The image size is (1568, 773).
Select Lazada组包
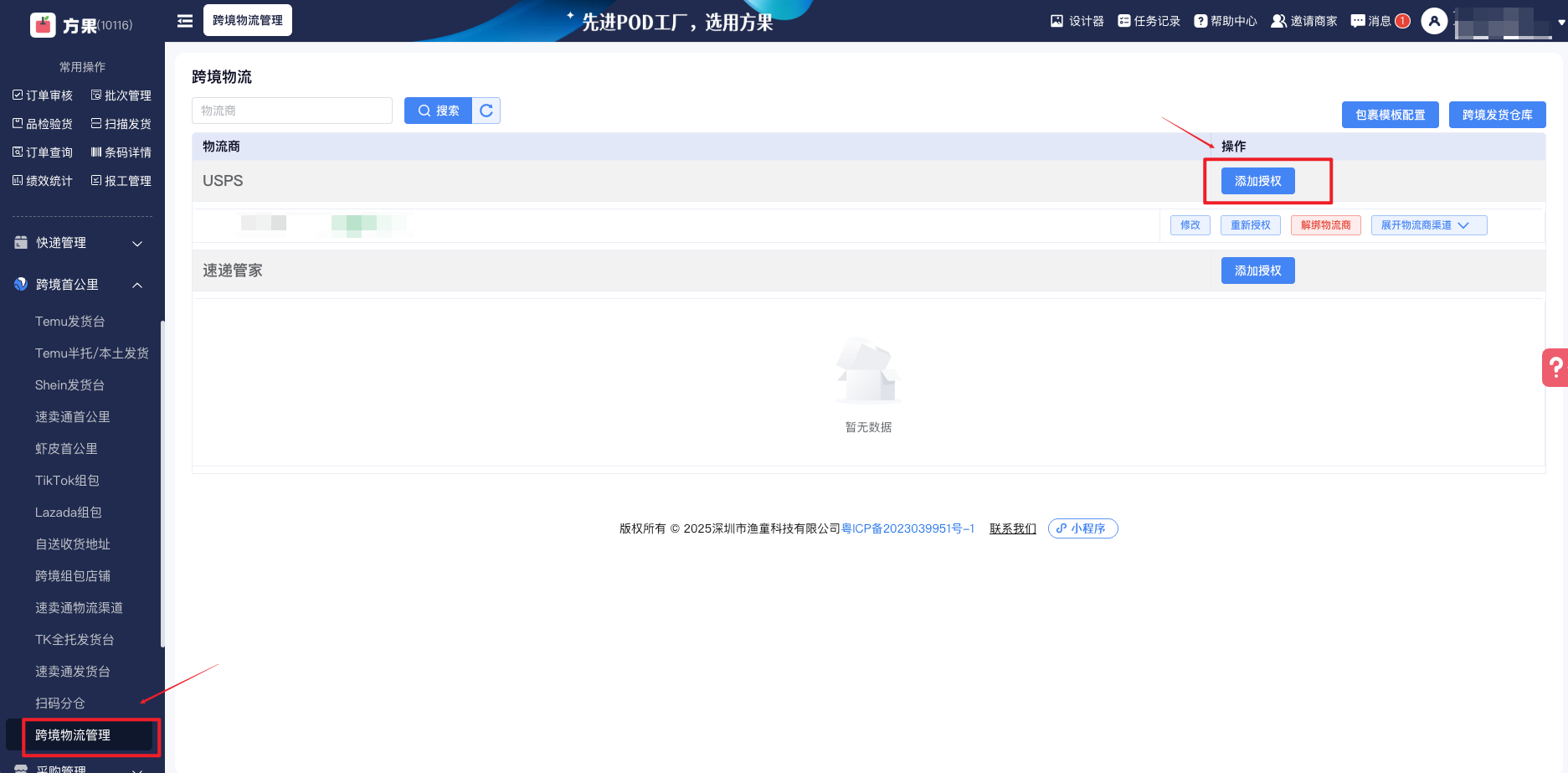click(x=69, y=513)
